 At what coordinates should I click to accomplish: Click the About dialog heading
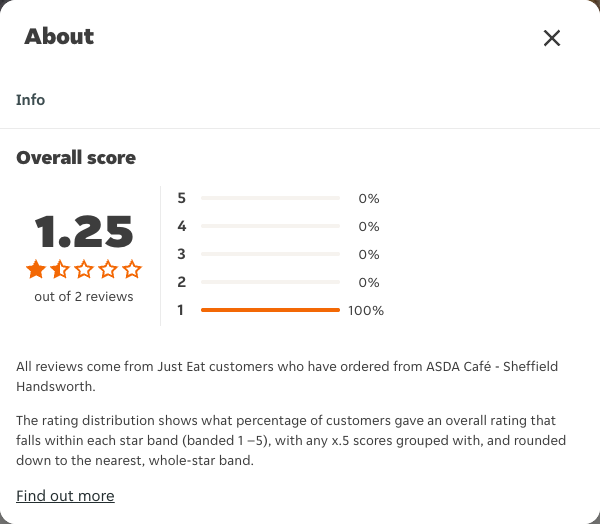click(59, 37)
